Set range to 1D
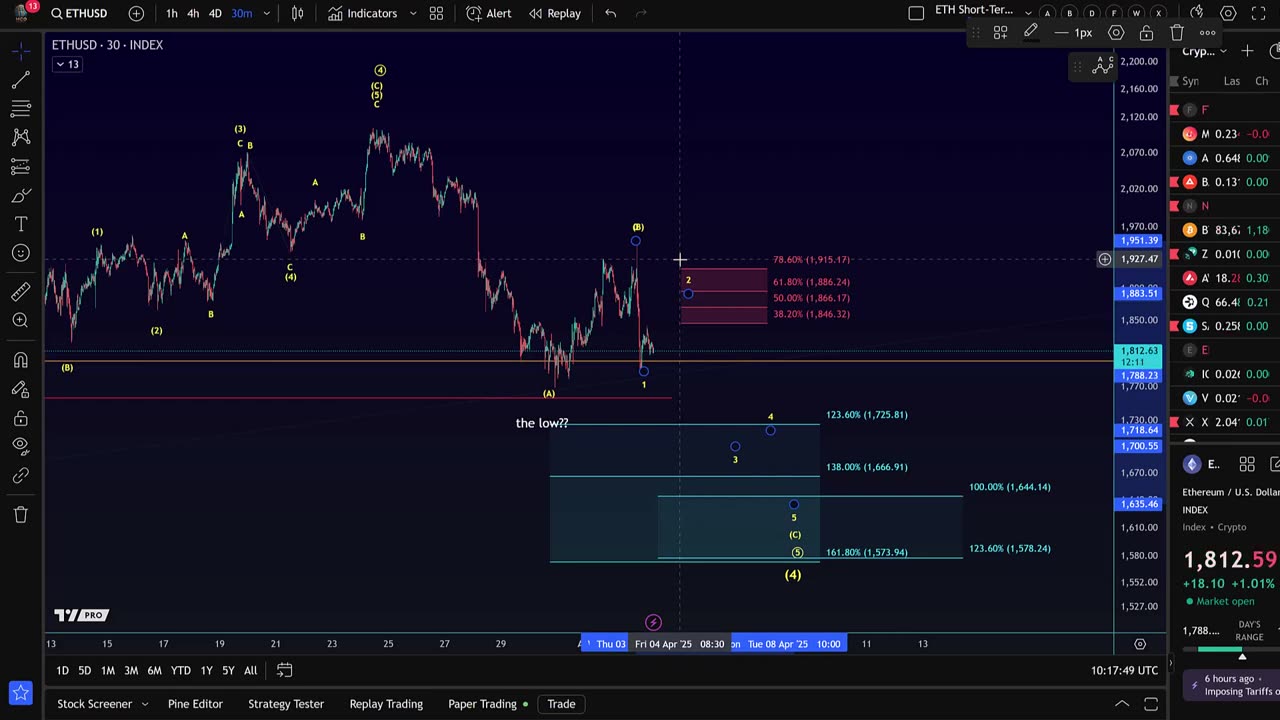The height and width of the screenshot is (720, 1280). [62, 670]
